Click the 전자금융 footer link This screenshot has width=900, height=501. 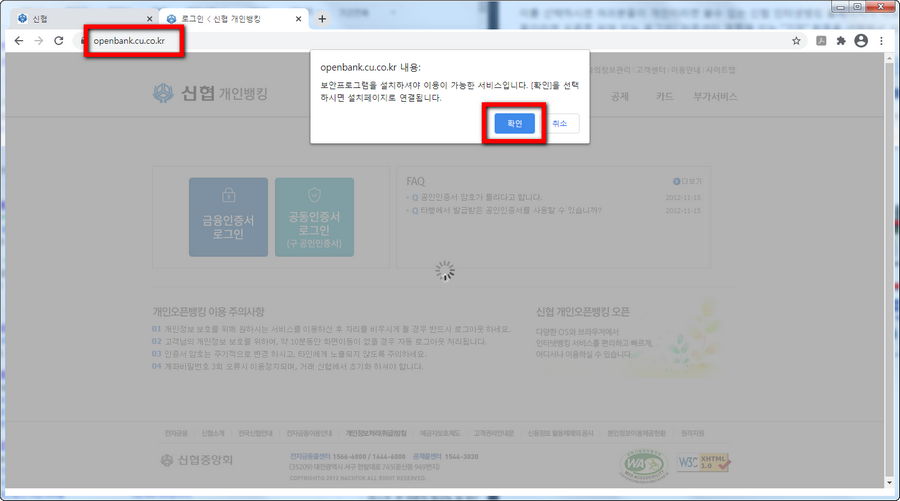(x=176, y=433)
